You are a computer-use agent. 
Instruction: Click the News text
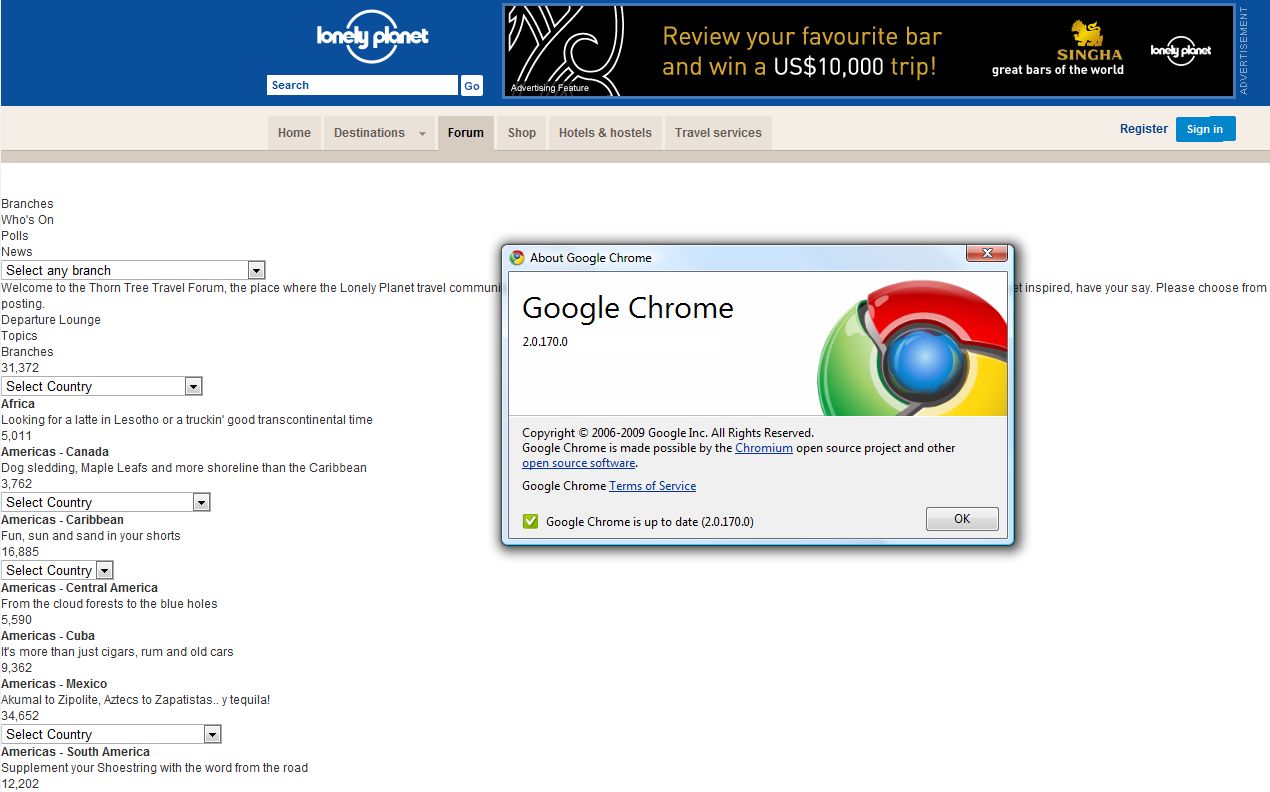pyautogui.click(x=16, y=252)
